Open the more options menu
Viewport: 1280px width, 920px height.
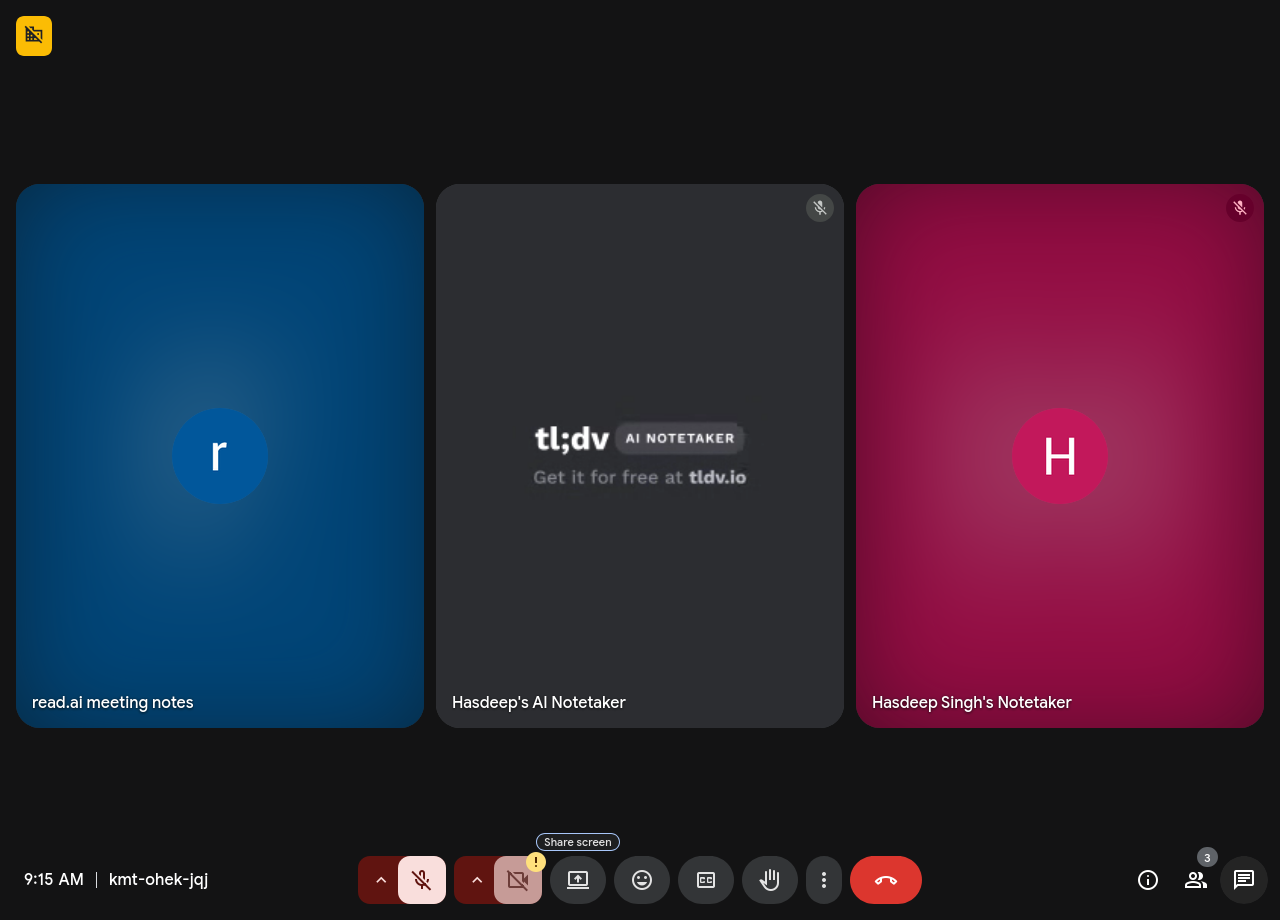(824, 880)
